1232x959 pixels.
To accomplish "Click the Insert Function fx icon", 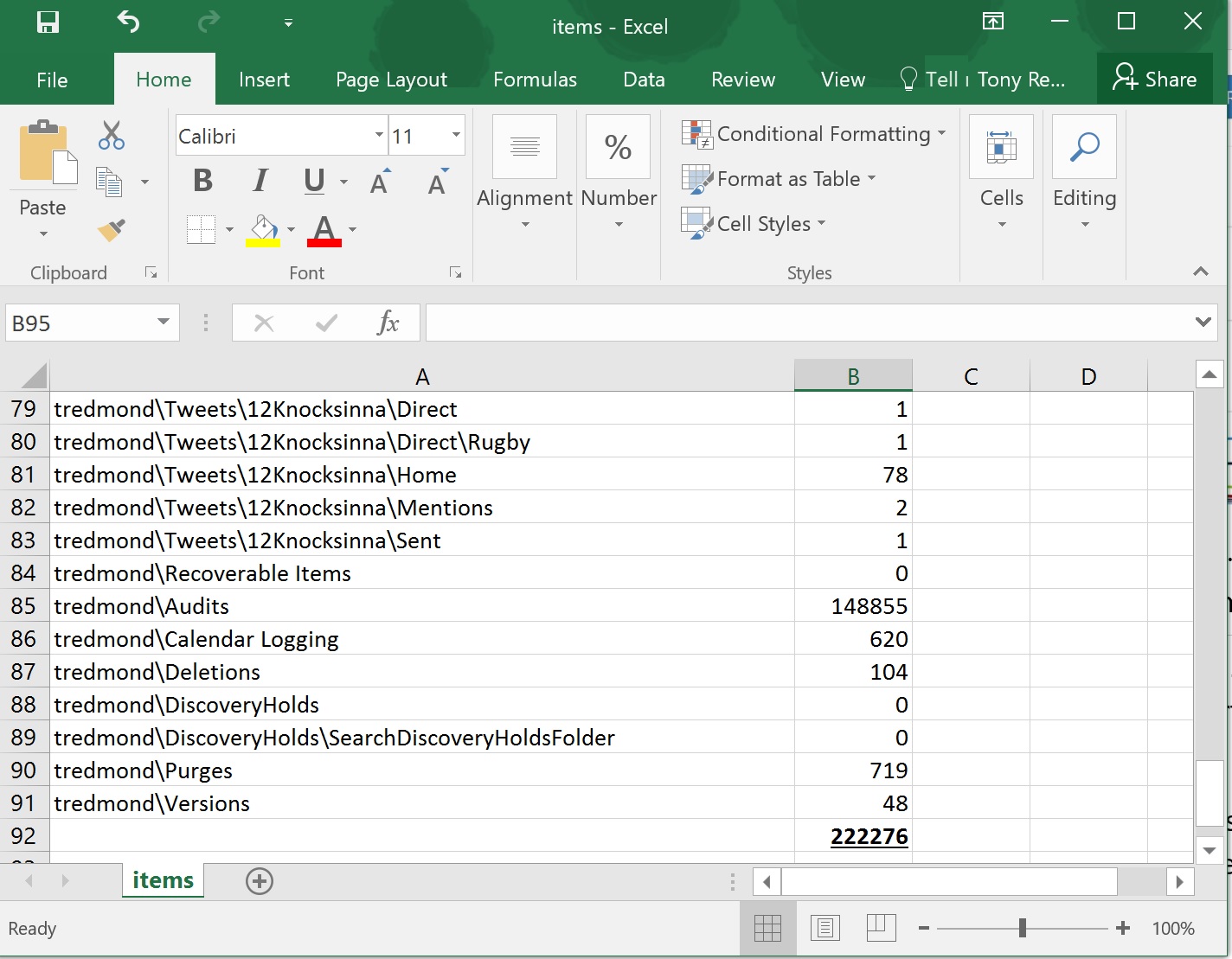I will tap(388, 323).
